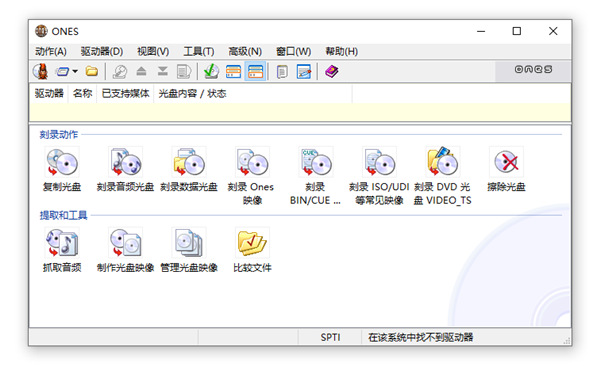
Task: Open help via the purple book icon
Action: tap(331, 71)
